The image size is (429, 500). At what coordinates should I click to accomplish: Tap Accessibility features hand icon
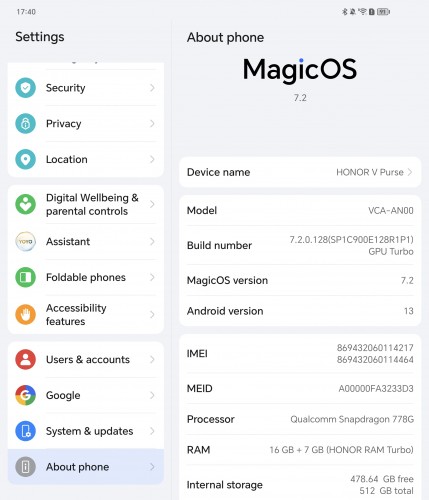point(25,314)
